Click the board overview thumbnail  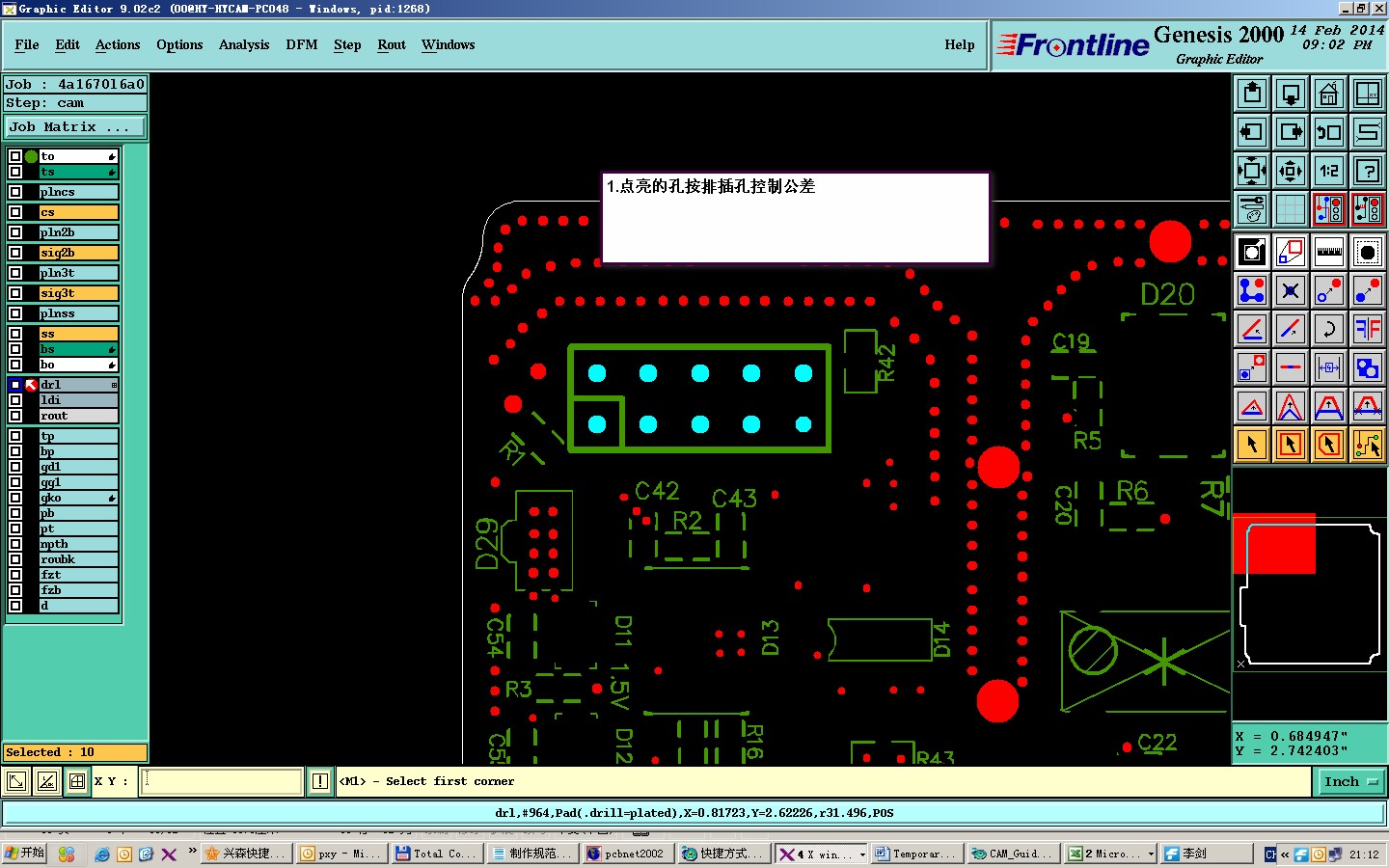(1309, 594)
